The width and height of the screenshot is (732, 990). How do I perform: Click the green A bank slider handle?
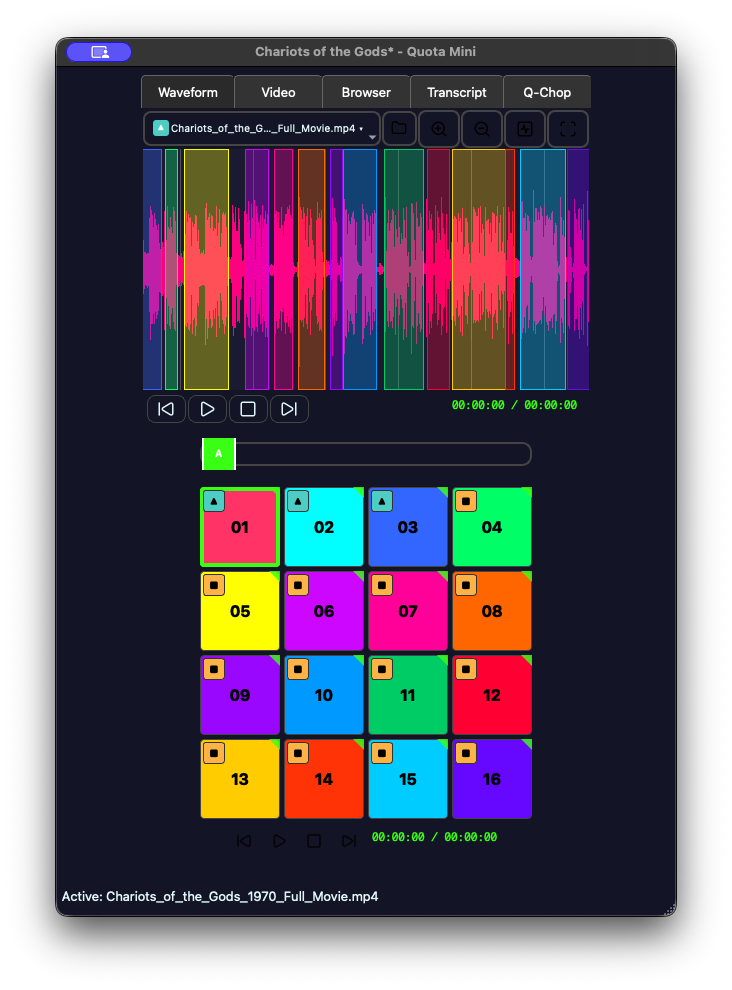[219, 454]
